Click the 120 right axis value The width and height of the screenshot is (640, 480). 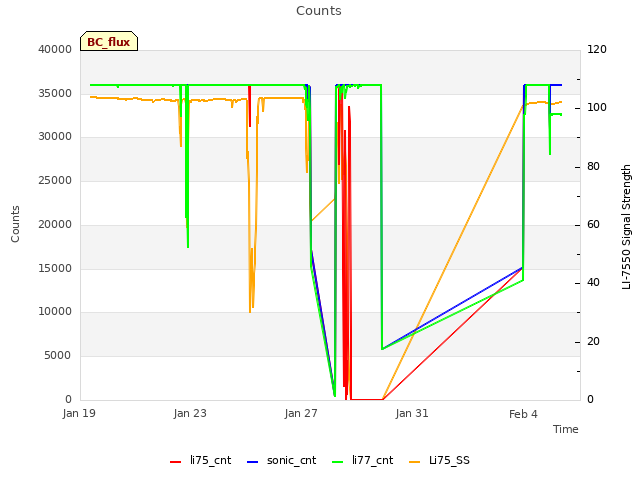(x=597, y=49)
